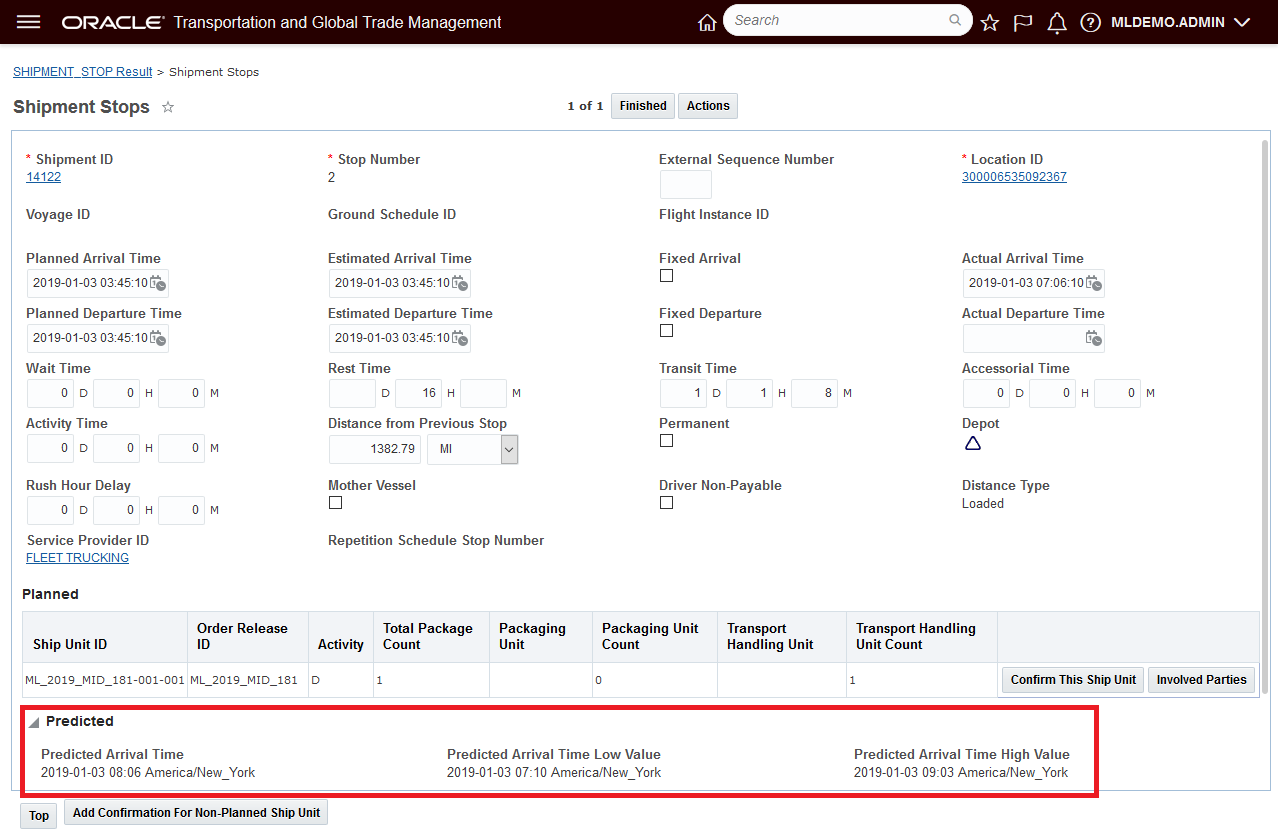Collapse the Predicted section
The image size is (1278, 830).
click(33, 722)
